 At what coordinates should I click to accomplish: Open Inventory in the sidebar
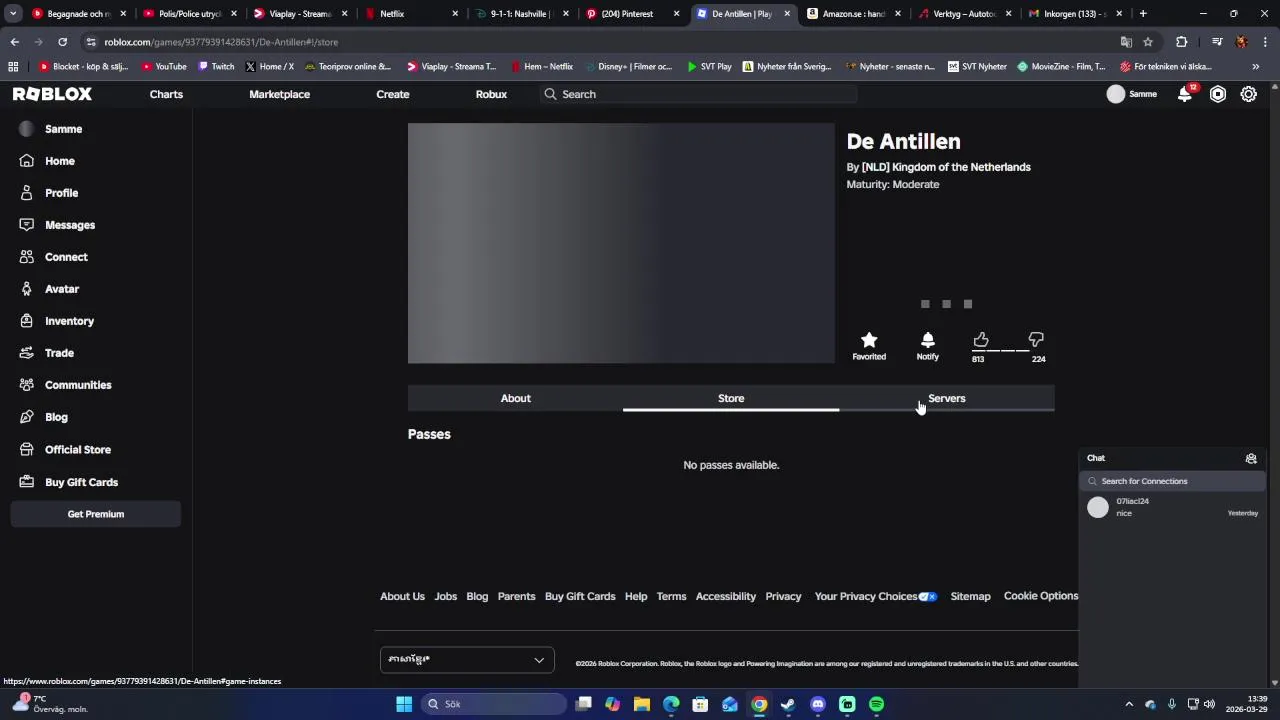pos(69,321)
